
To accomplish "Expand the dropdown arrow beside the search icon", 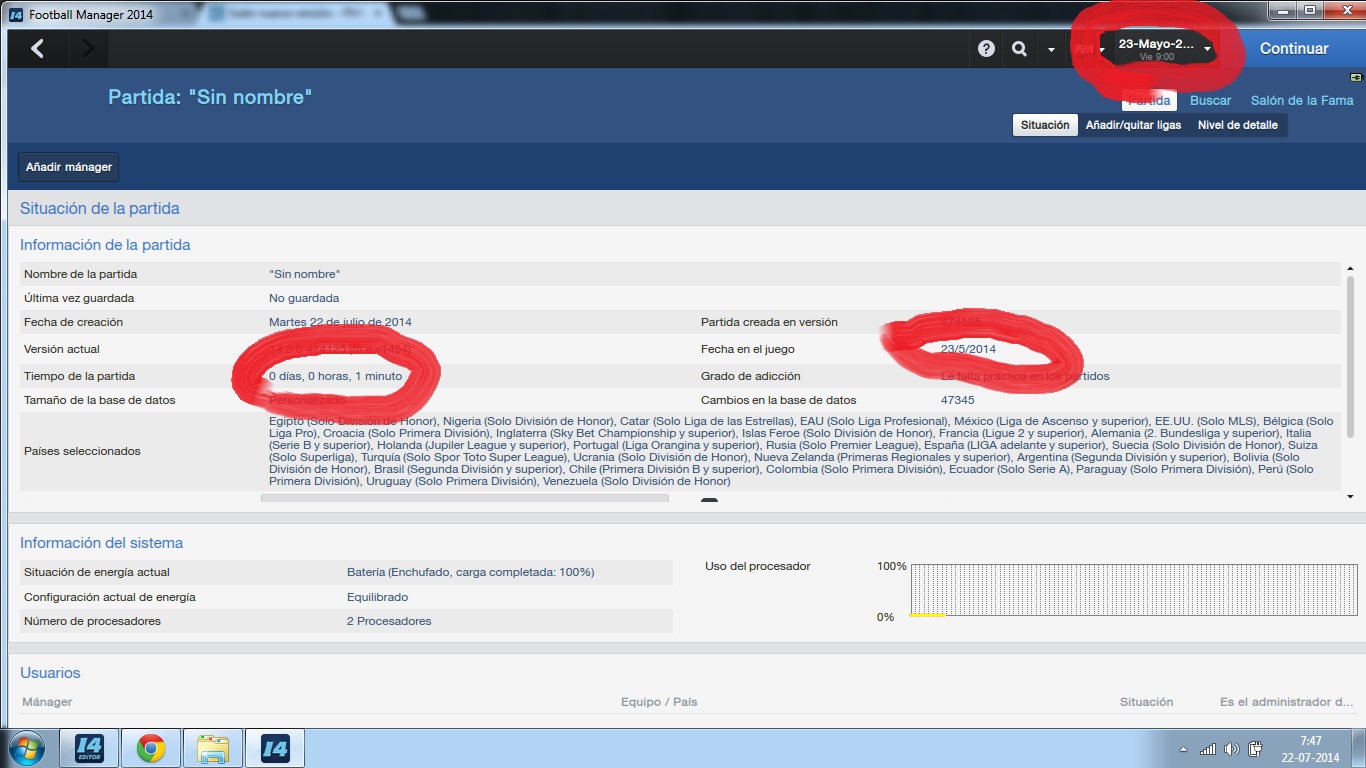I will point(1051,49).
